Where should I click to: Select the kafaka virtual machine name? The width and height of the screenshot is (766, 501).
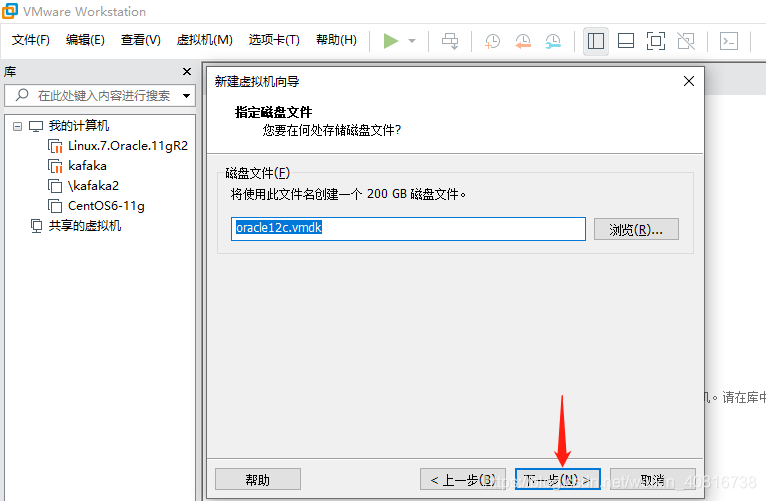pyautogui.click(x=87, y=166)
